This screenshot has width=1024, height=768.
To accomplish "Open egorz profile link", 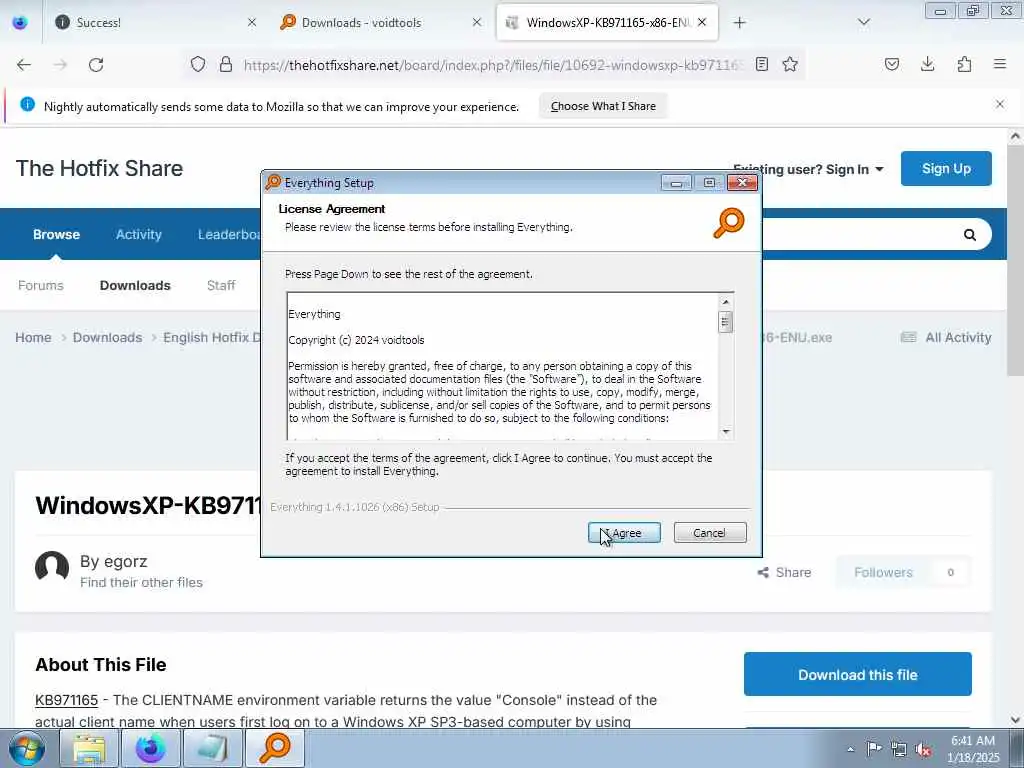I will point(125,562).
